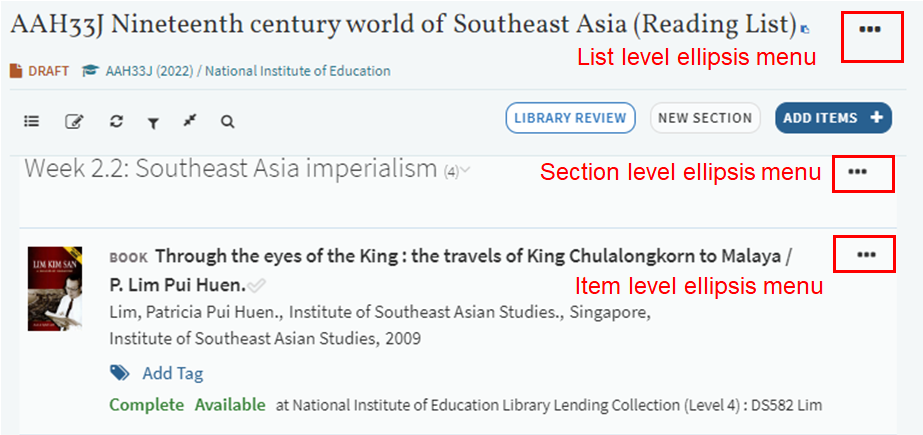Viewport: 923px width, 435px height.
Task: Click the edit pencil icon in toolbar
Action: pyautogui.click(x=74, y=121)
